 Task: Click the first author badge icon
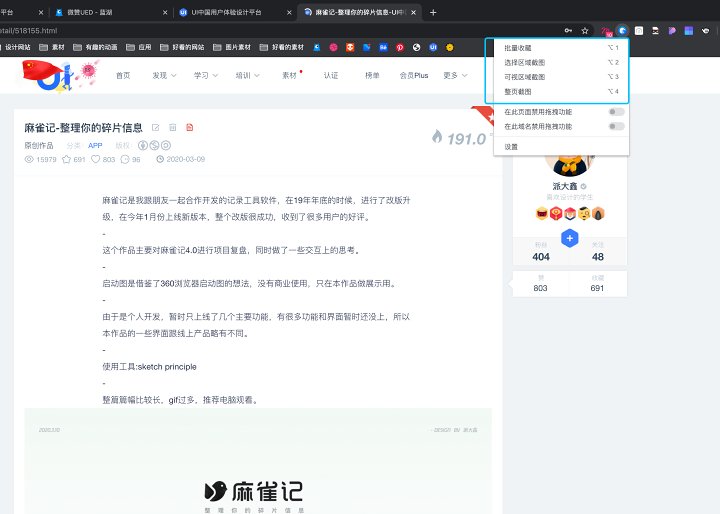click(x=542, y=214)
